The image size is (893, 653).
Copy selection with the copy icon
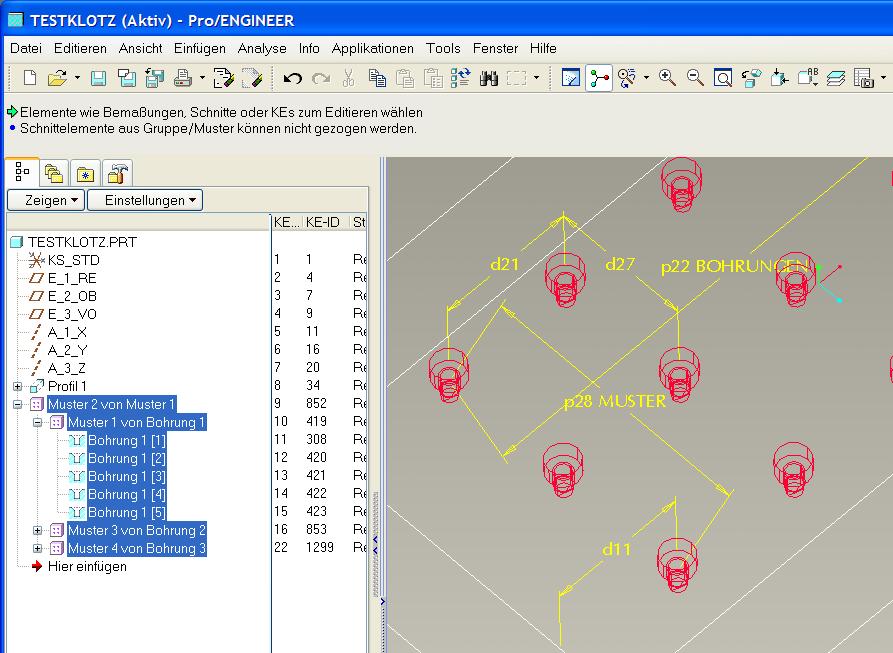(377, 77)
